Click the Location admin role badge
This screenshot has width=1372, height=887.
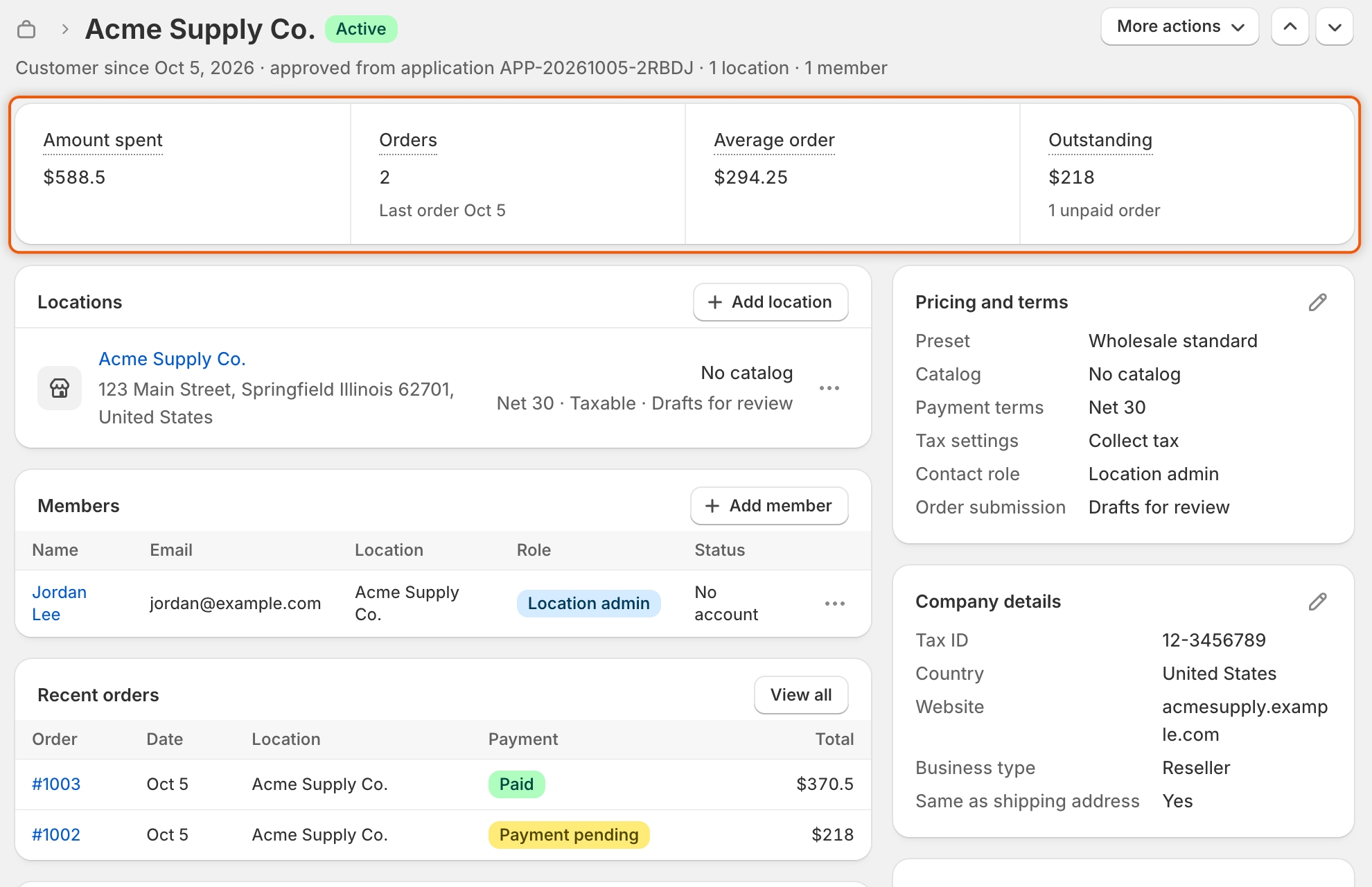point(589,604)
